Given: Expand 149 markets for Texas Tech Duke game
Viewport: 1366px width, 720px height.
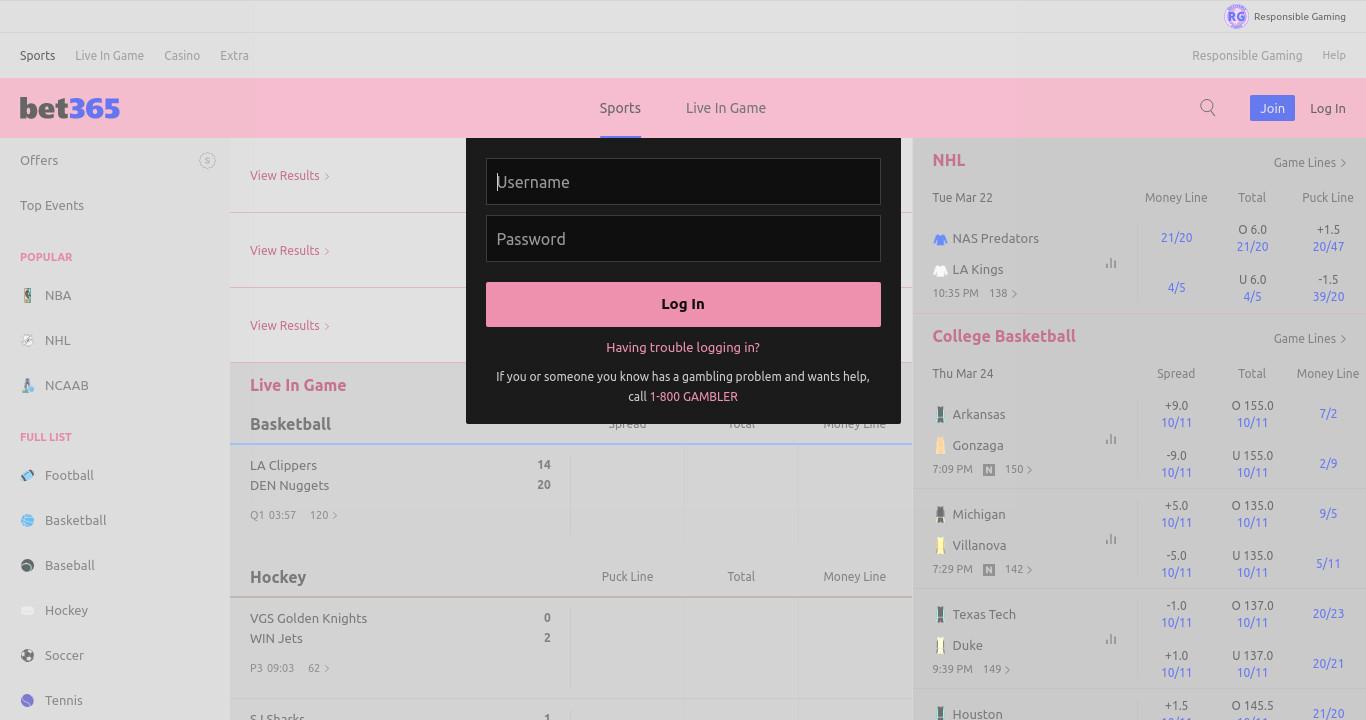Looking at the screenshot, I should click(996, 669).
